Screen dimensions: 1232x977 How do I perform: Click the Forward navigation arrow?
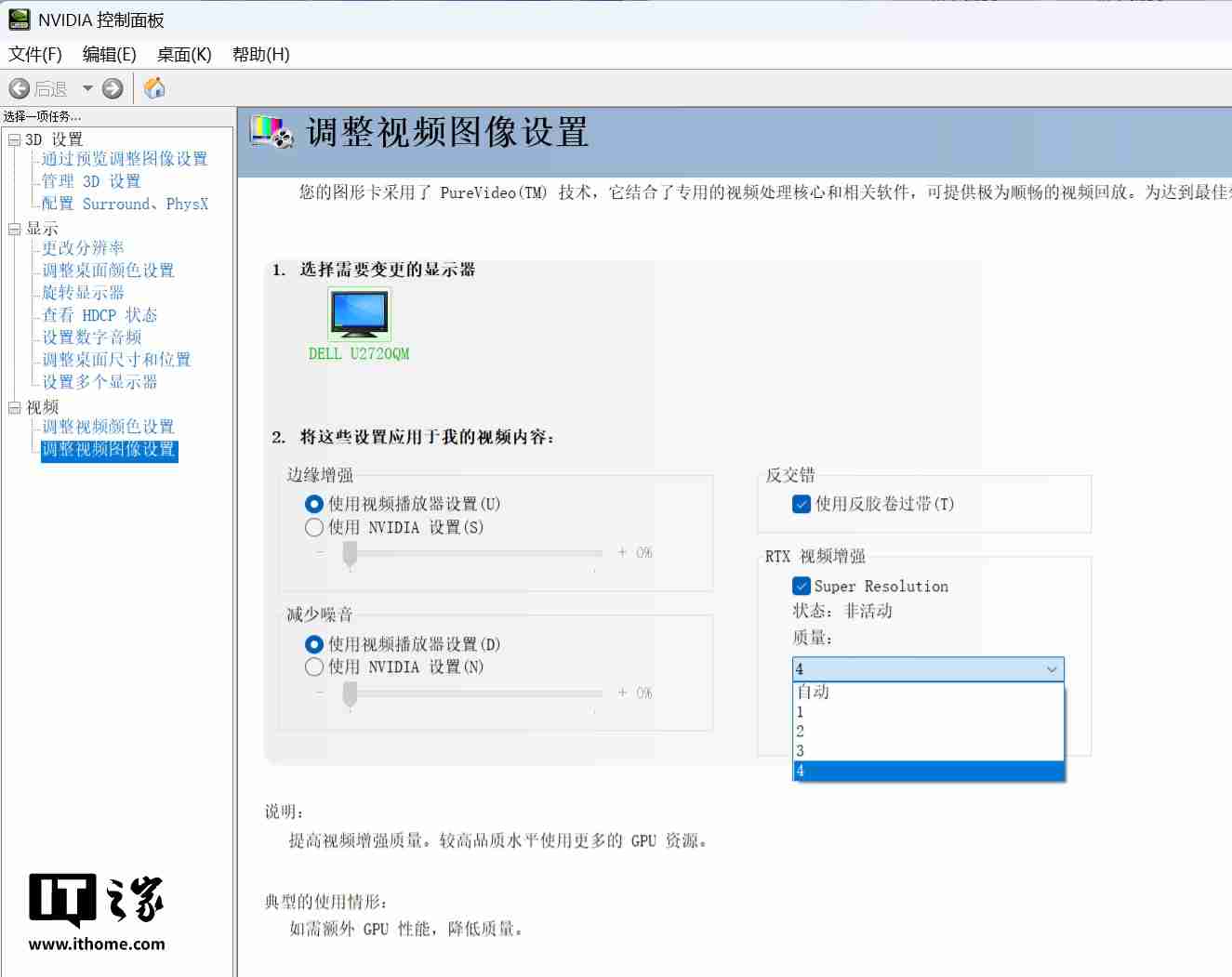[111, 87]
